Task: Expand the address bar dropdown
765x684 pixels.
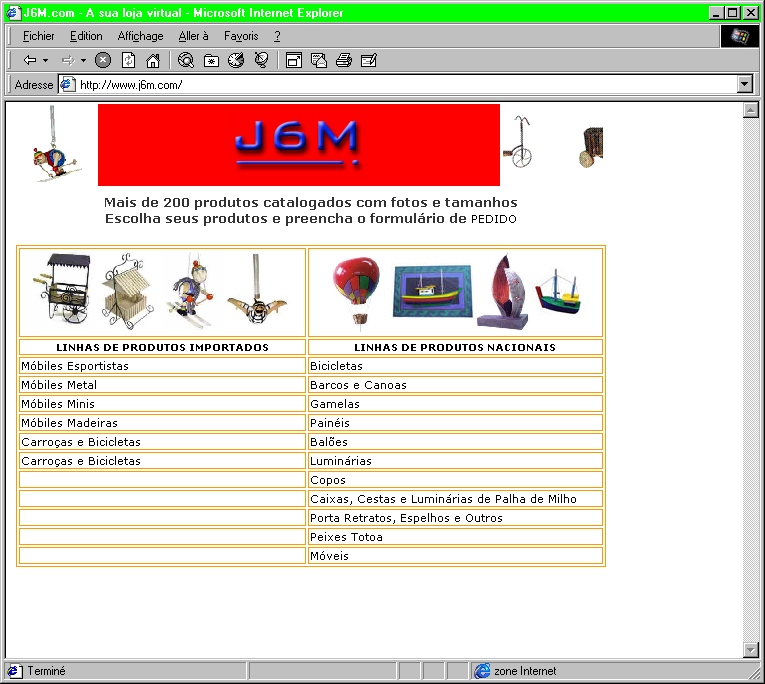Action: pyautogui.click(x=745, y=84)
